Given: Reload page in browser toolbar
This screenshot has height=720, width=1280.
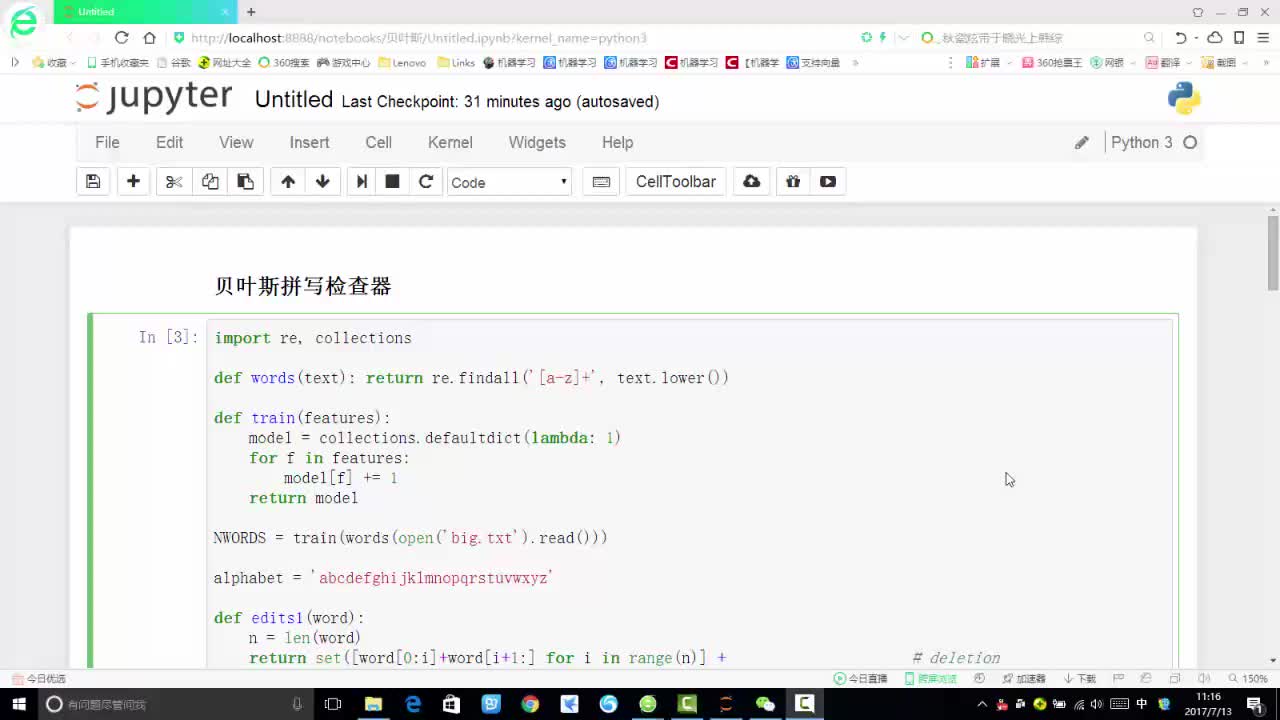Looking at the screenshot, I should pyautogui.click(x=121, y=37).
